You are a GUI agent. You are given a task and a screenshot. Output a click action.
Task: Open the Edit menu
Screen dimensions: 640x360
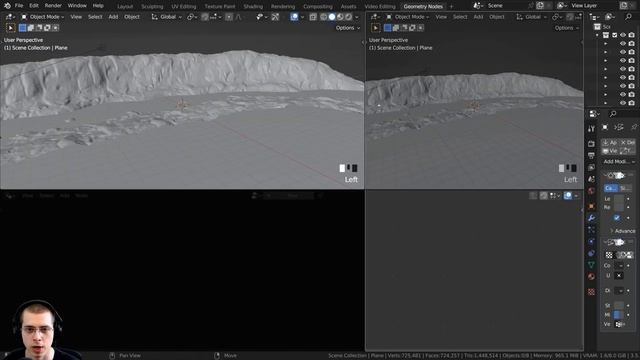[x=34, y=6]
